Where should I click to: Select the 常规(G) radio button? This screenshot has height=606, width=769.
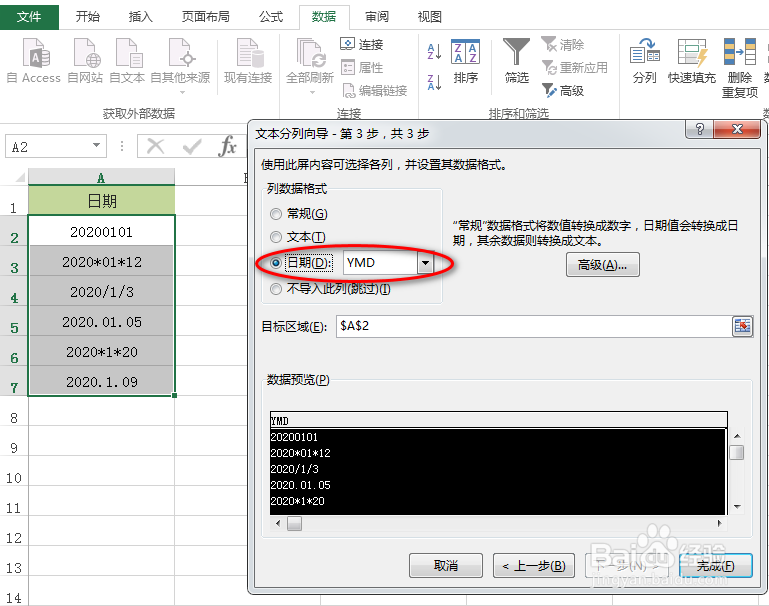[x=276, y=214]
